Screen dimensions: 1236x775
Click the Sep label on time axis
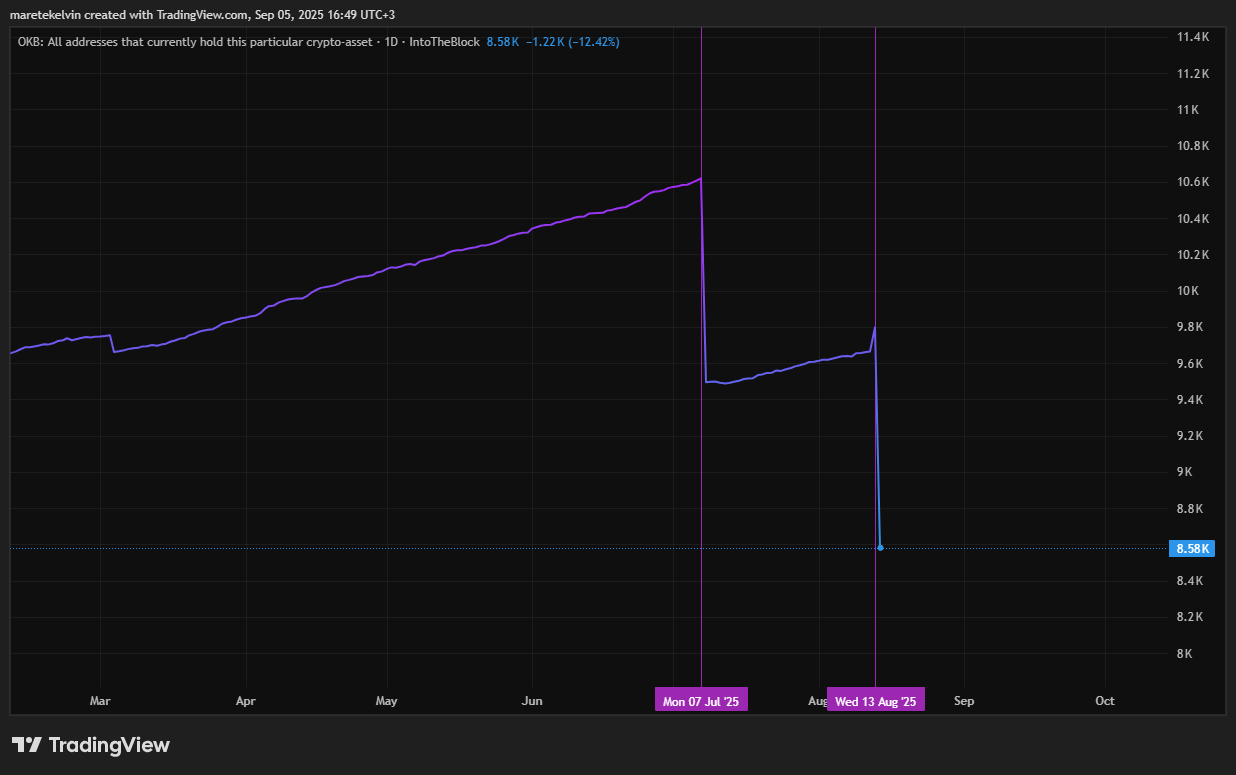point(964,701)
